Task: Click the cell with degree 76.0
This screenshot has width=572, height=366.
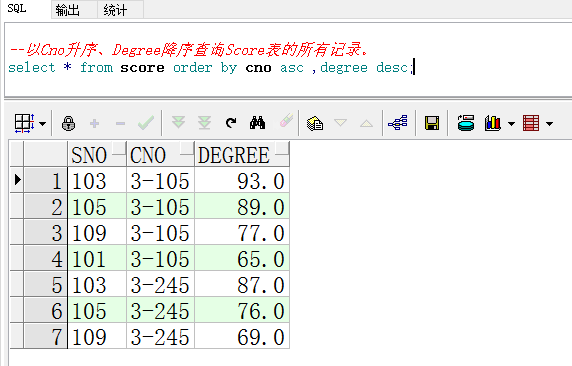Action: [x=242, y=311]
